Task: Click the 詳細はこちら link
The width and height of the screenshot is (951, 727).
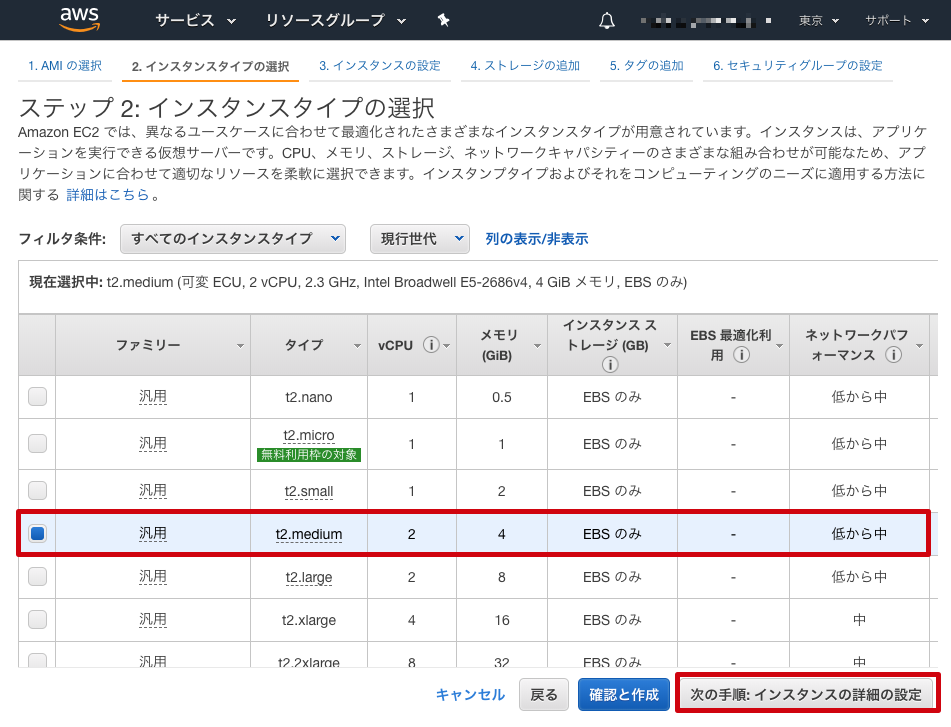Action: 107,195
